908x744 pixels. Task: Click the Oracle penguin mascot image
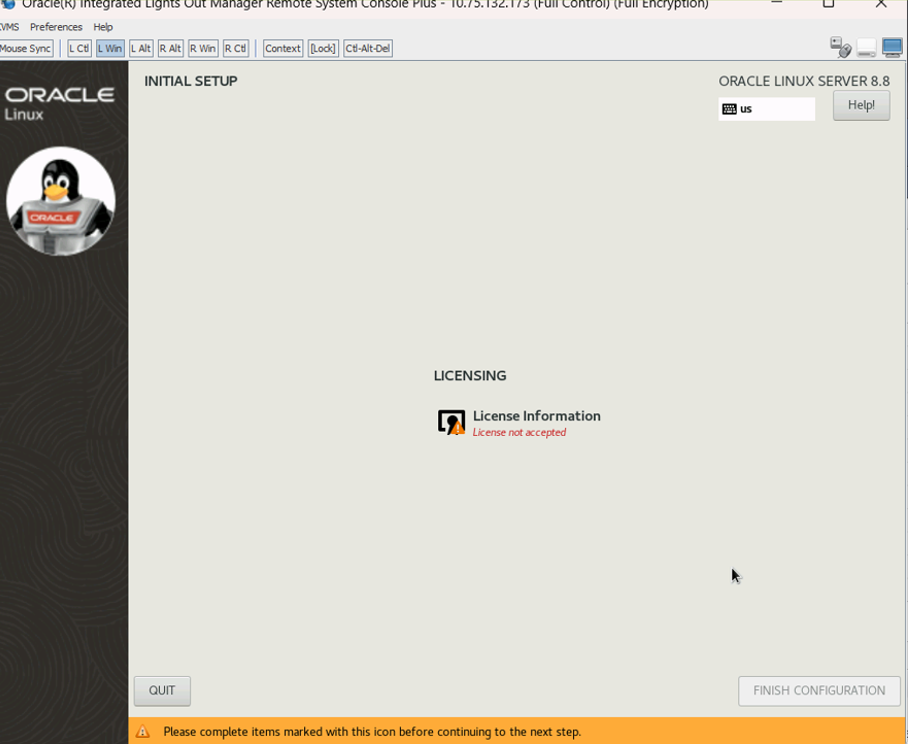[x=61, y=201]
